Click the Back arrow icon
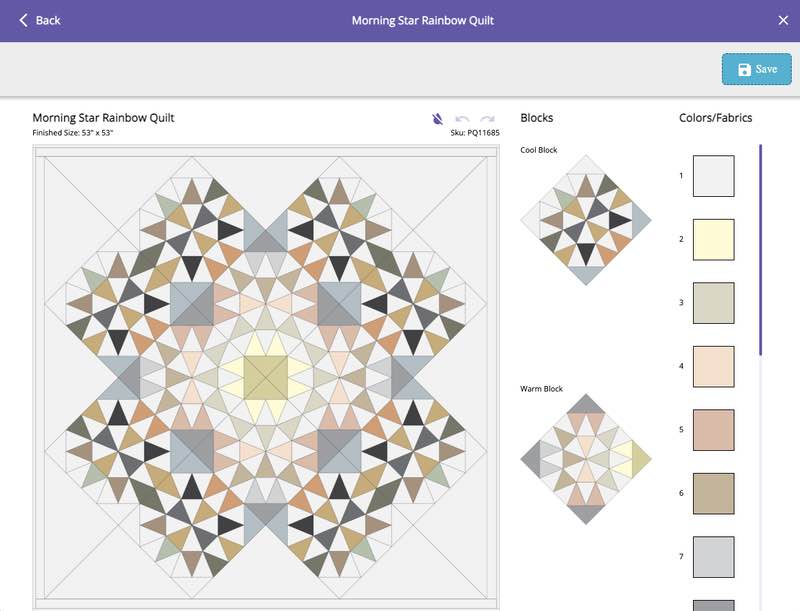Viewport: 800px width, 611px height. click(24, 20)
